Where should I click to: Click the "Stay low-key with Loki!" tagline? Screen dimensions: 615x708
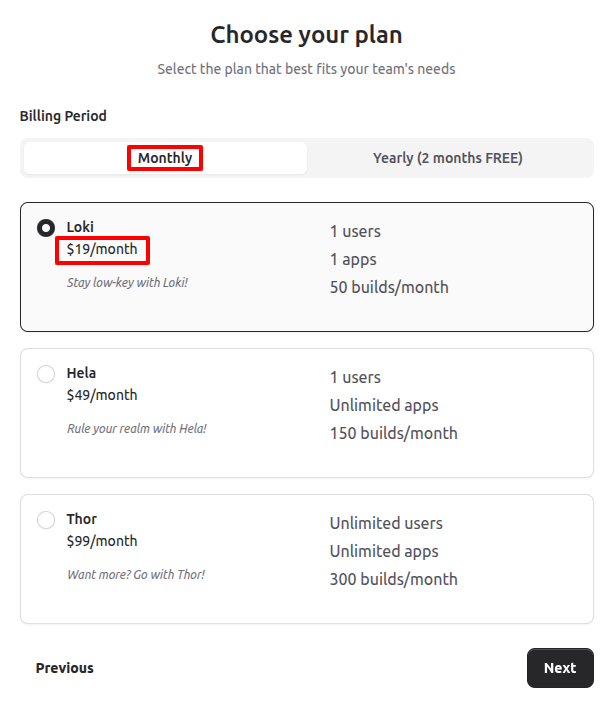tap(127, 282)
